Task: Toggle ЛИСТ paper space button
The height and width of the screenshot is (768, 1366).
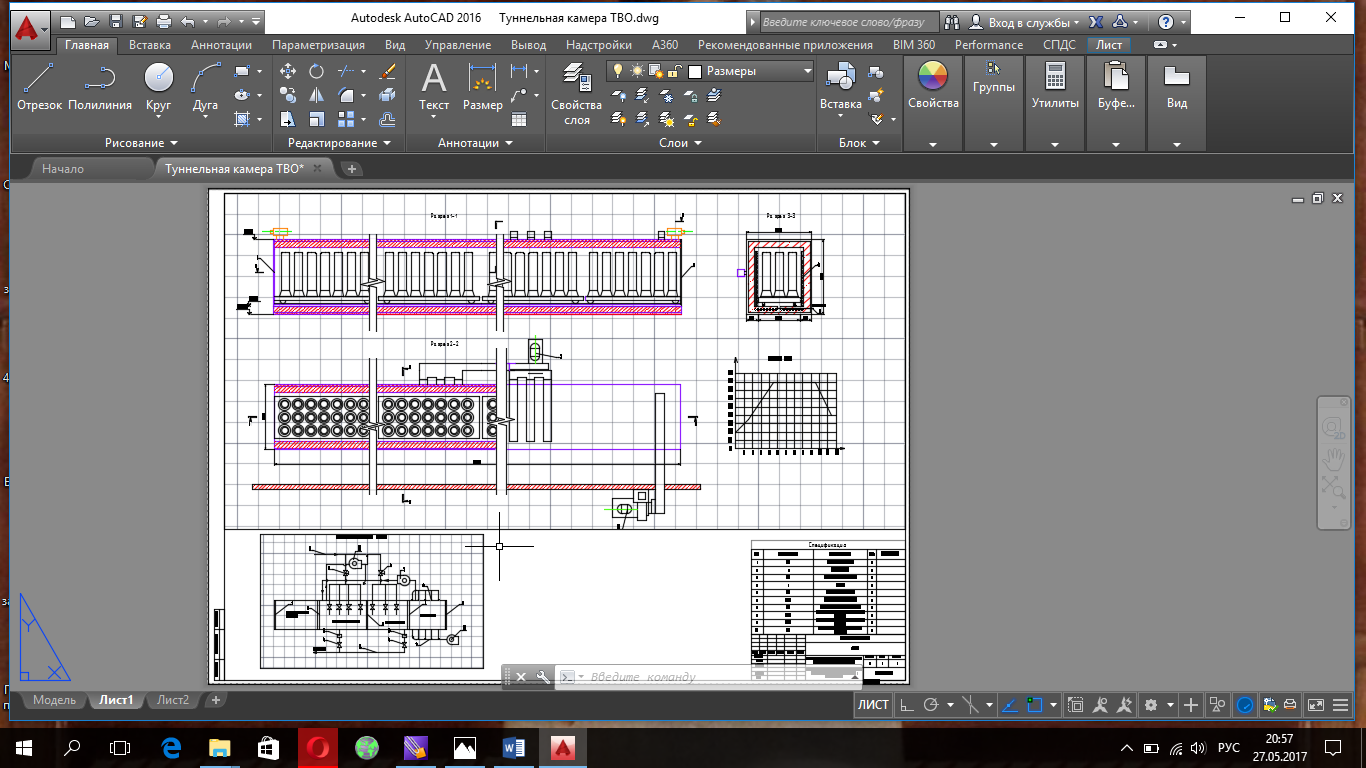Action: [873, 705]
